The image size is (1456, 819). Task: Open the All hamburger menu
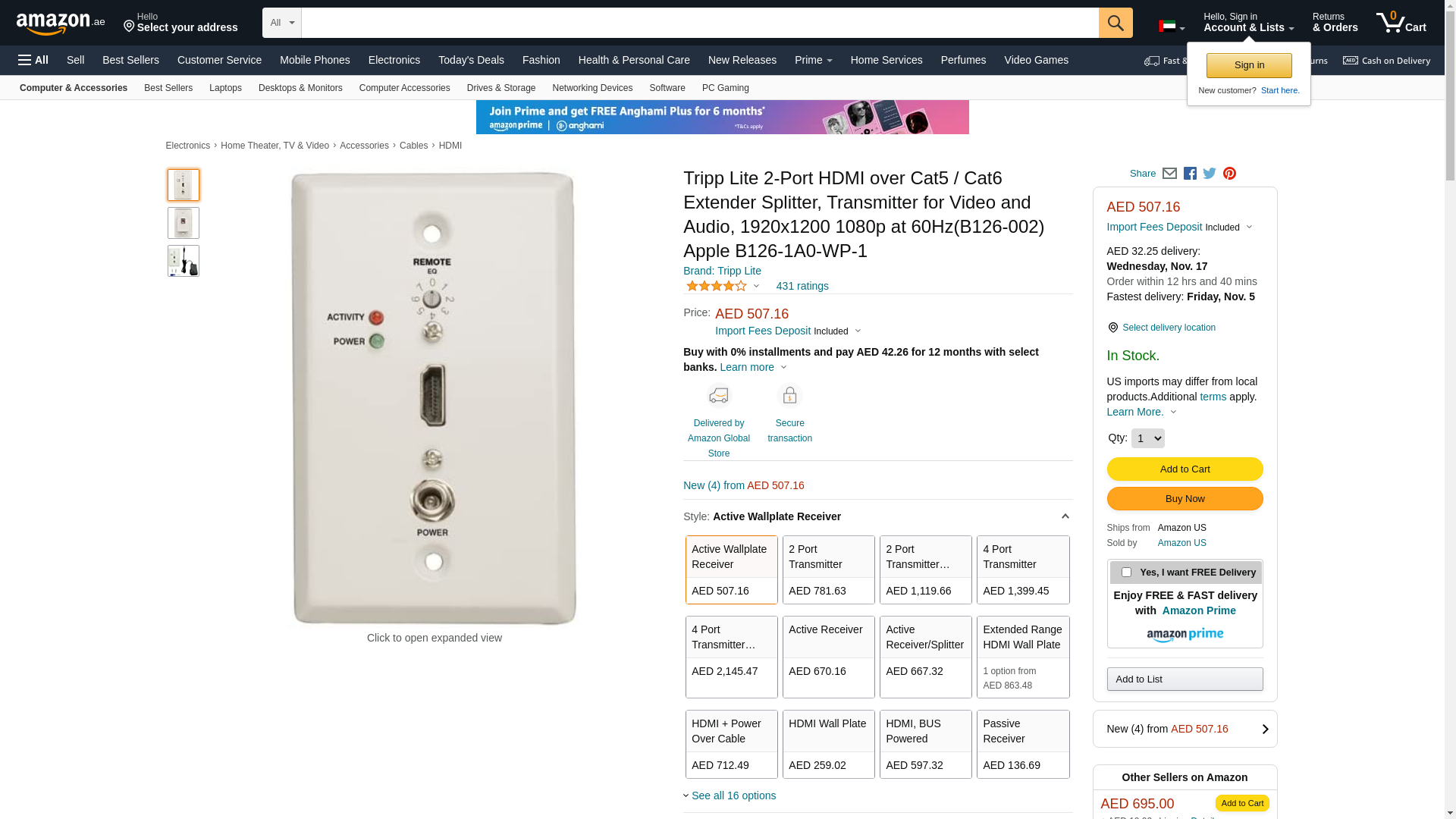(33, 60)
